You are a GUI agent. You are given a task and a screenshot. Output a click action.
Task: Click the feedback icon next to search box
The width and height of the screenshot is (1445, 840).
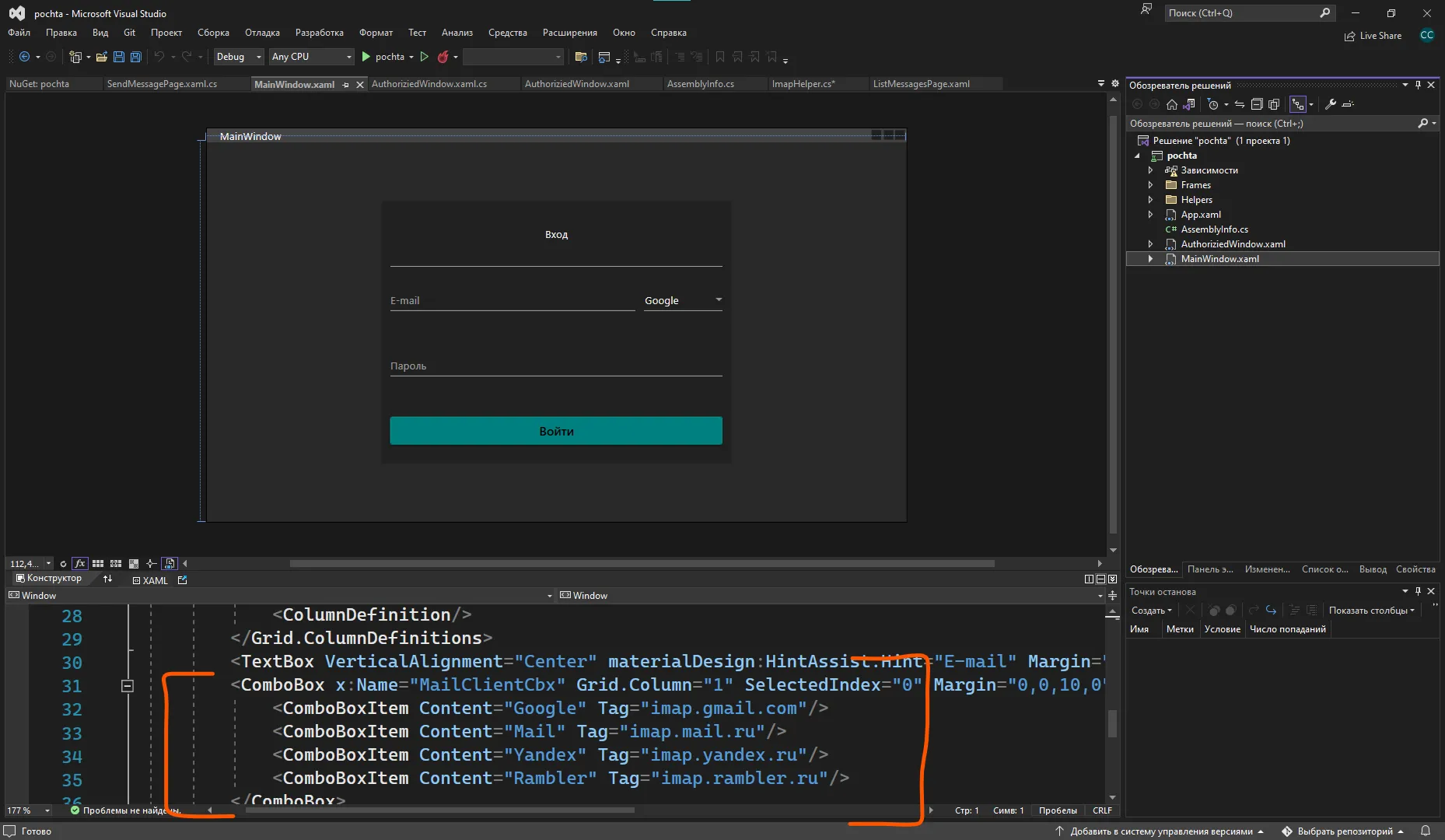click(x=1146, y=10)
